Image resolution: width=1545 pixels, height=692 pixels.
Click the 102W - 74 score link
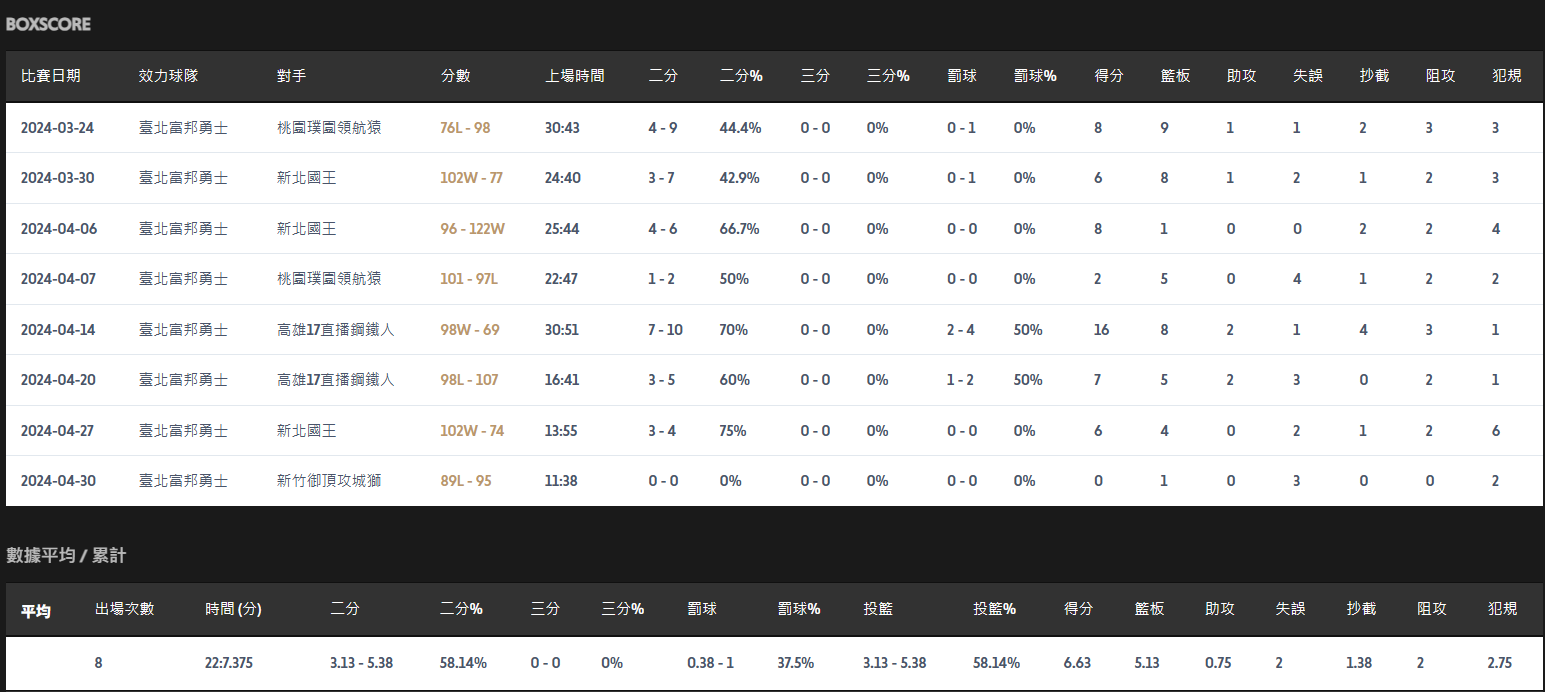pos(471,431)
